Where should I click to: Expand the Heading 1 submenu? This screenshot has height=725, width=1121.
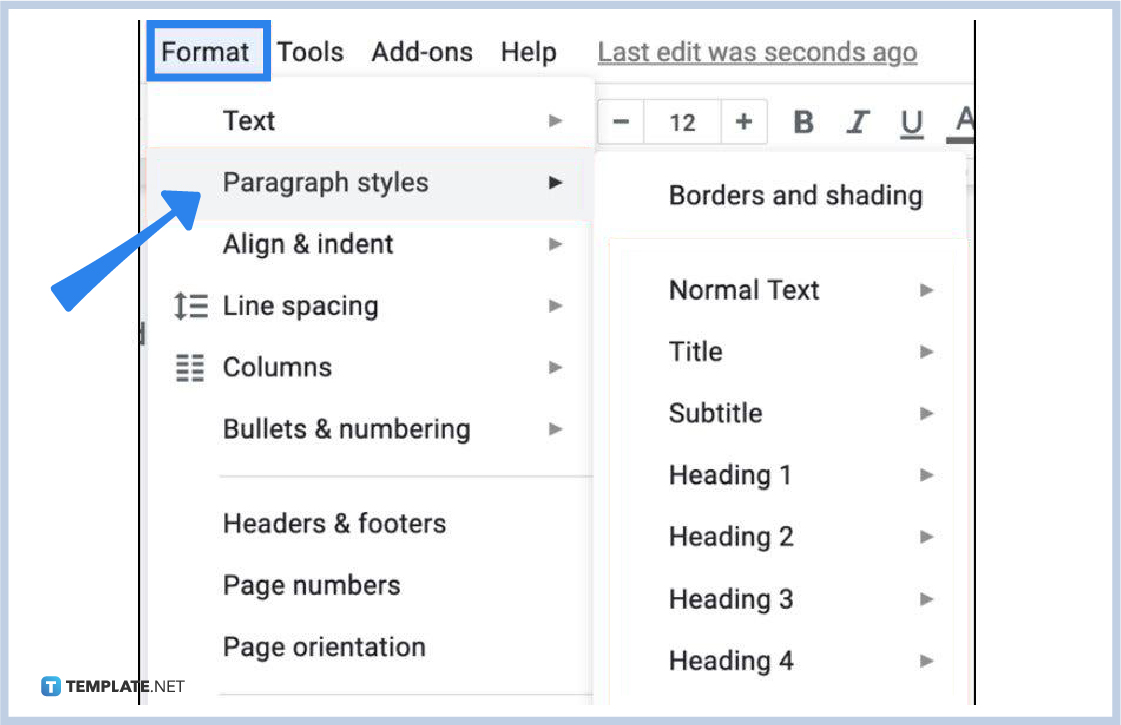coord(926,475)
